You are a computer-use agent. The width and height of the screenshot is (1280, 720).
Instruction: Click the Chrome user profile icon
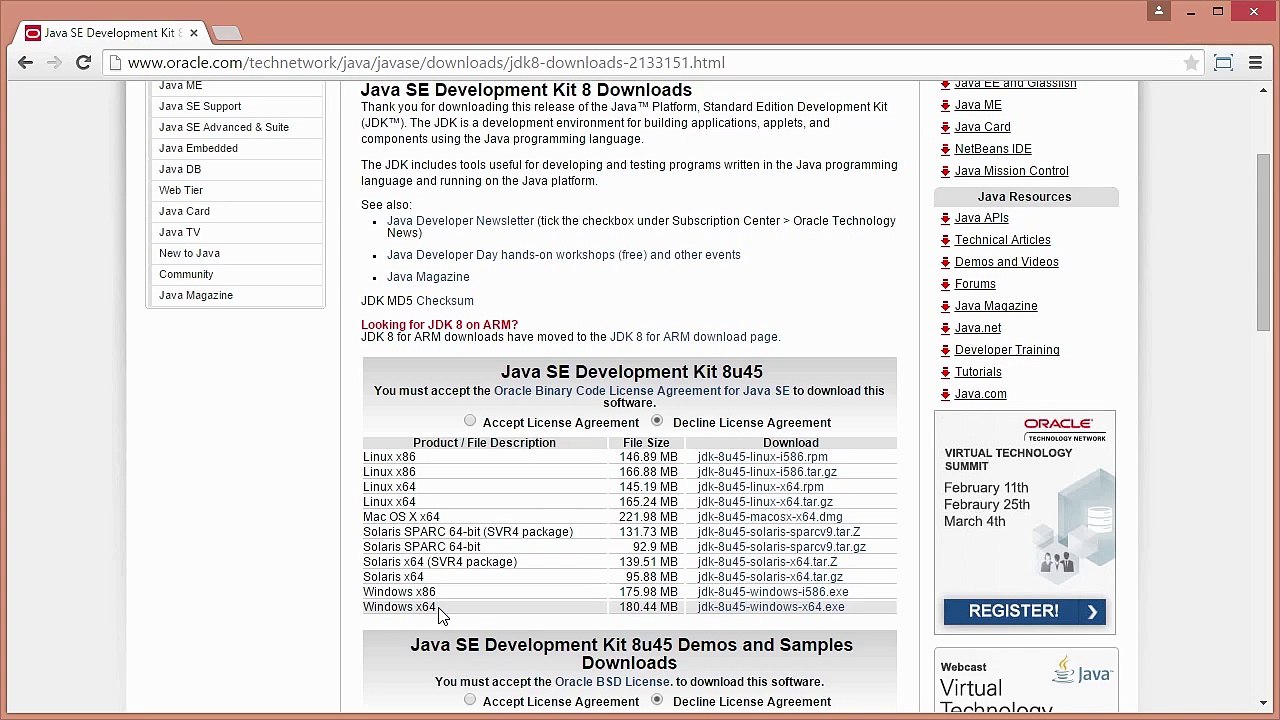click(1159, 11)
